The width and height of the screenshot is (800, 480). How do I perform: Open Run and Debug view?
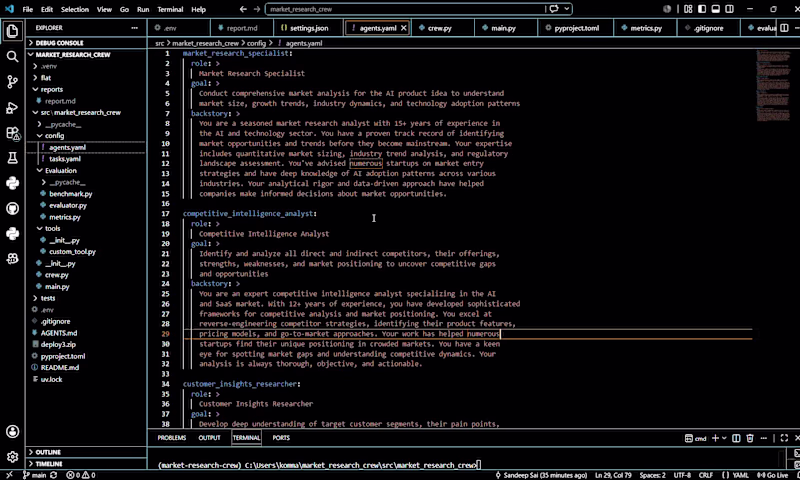coord(12,108)
